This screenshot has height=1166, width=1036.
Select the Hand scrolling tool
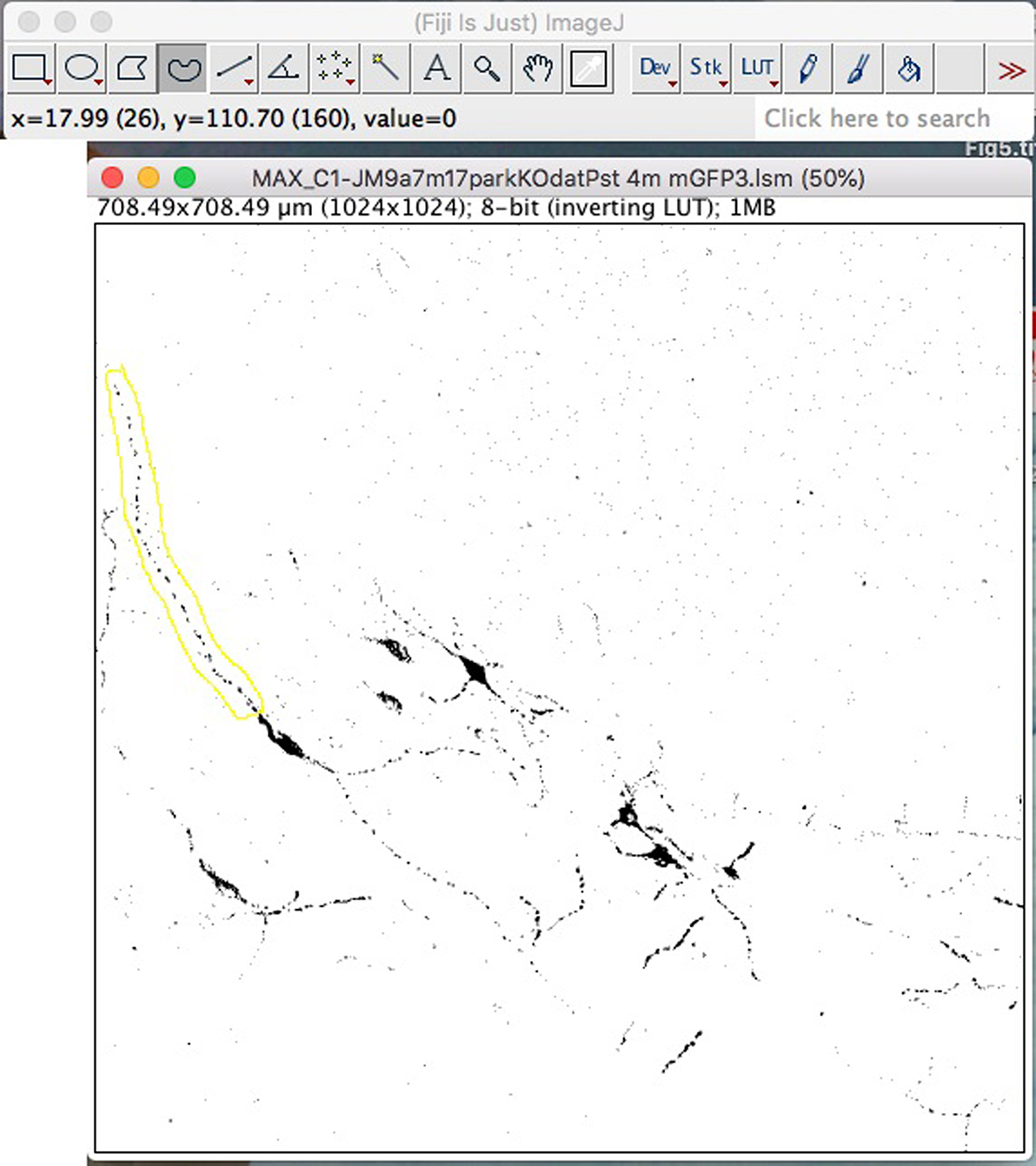[538, 68]
